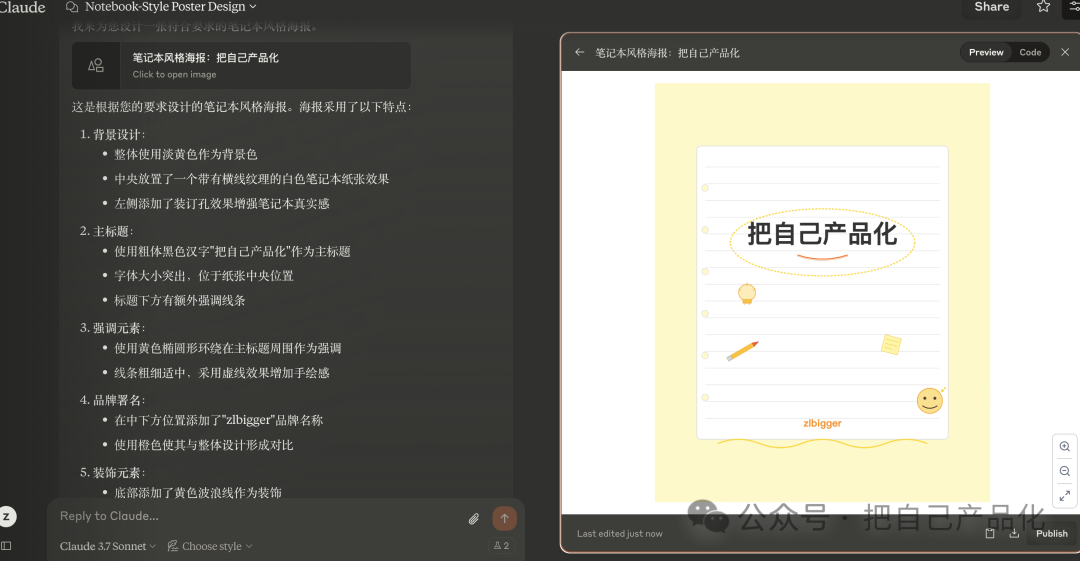Click the heading 5. 装饰元素
1080x561 pixels.
tap(112, 473)
